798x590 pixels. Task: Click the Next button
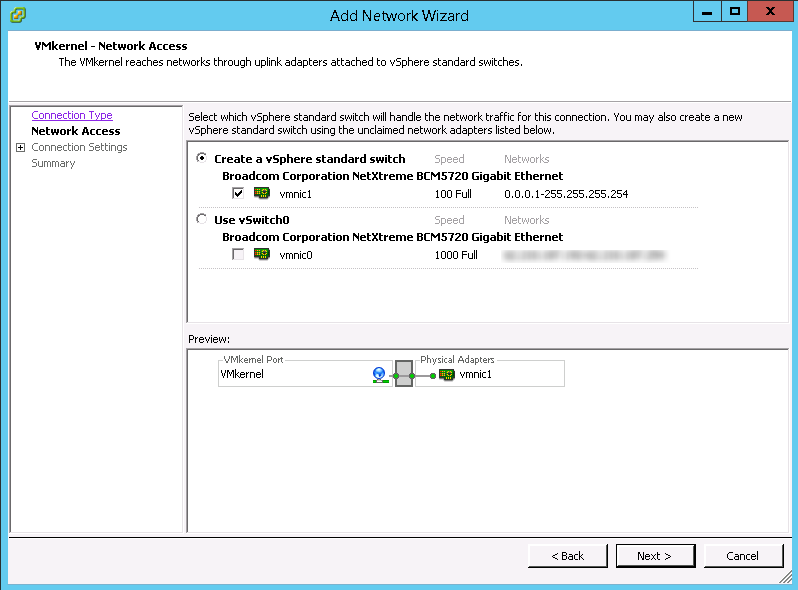(653, 556)
